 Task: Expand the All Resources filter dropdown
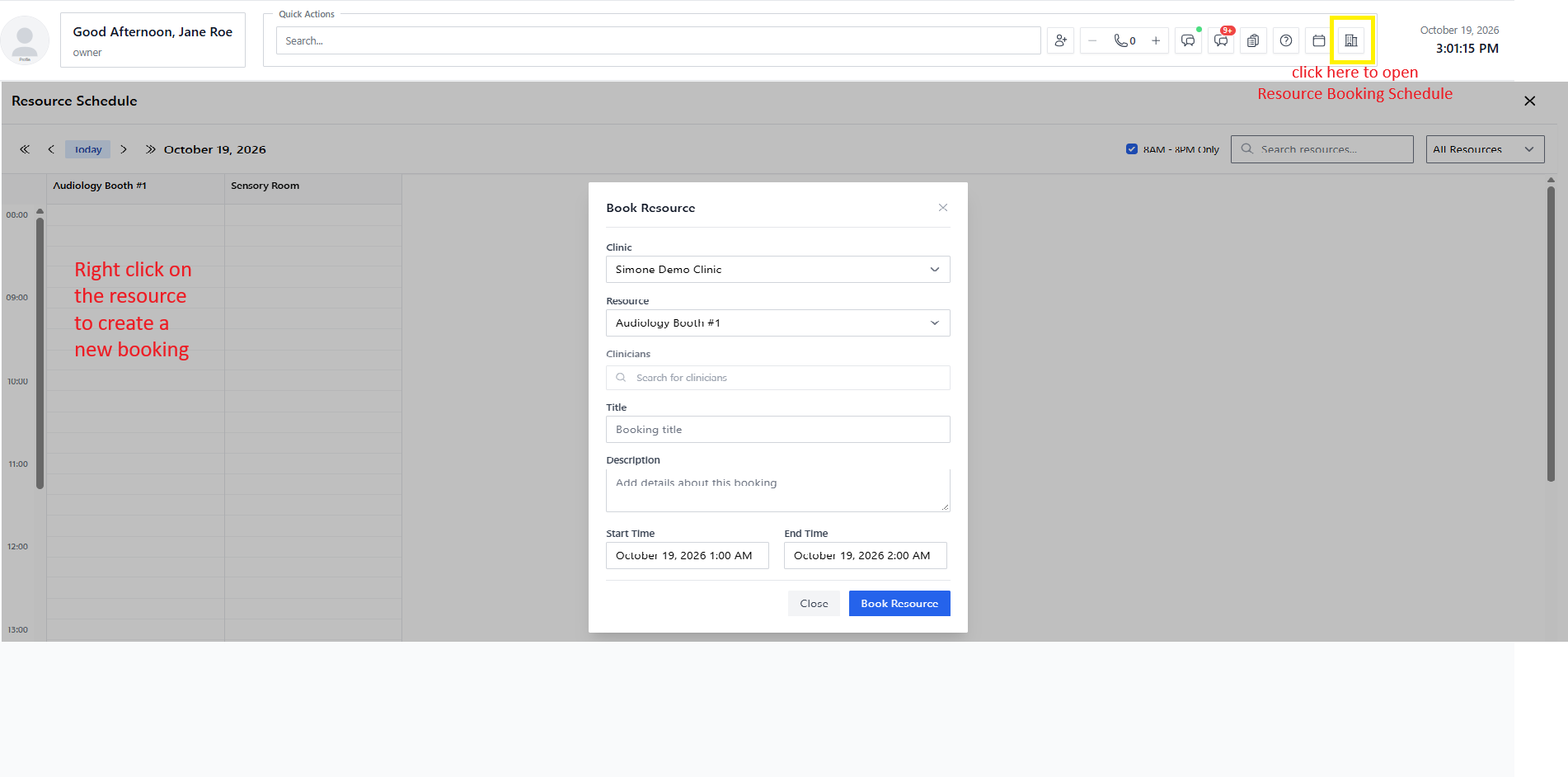coord(1486,149)
